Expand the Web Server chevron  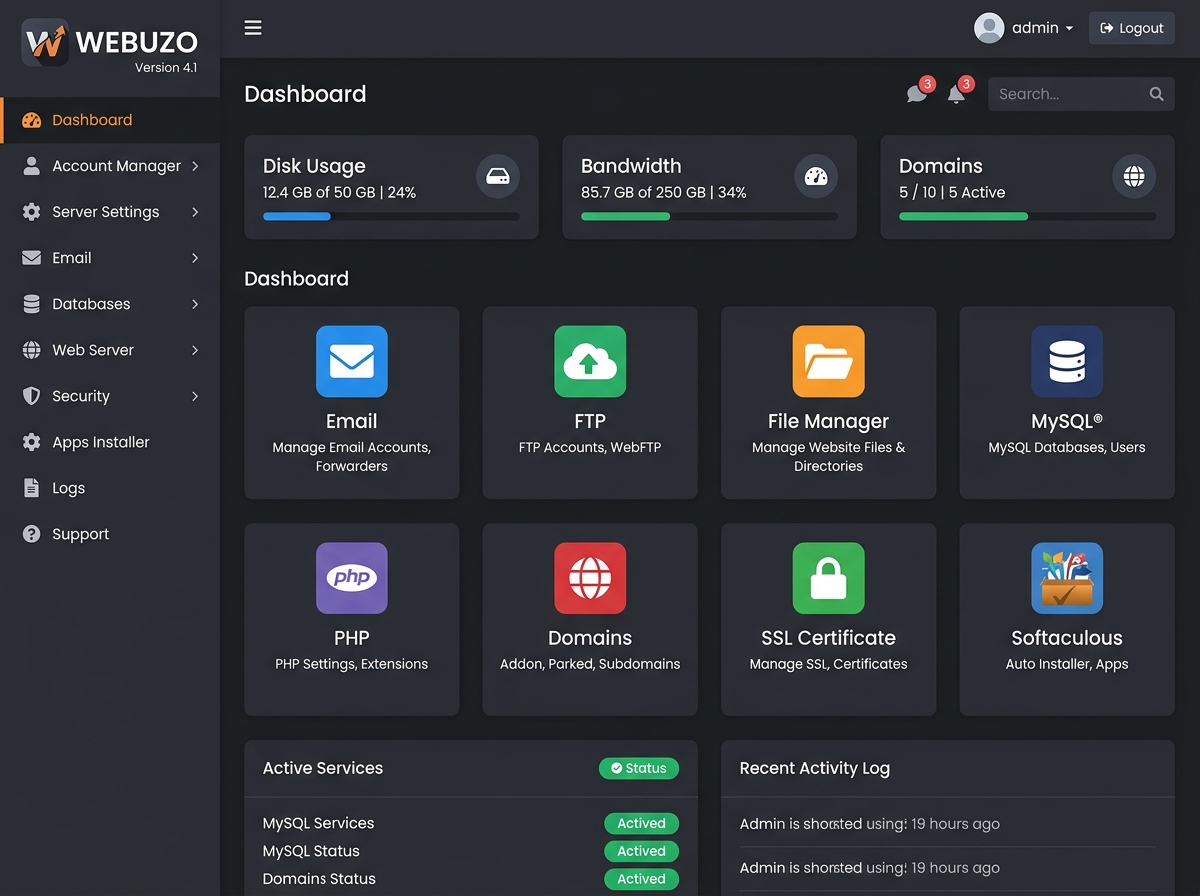[195, 350]
